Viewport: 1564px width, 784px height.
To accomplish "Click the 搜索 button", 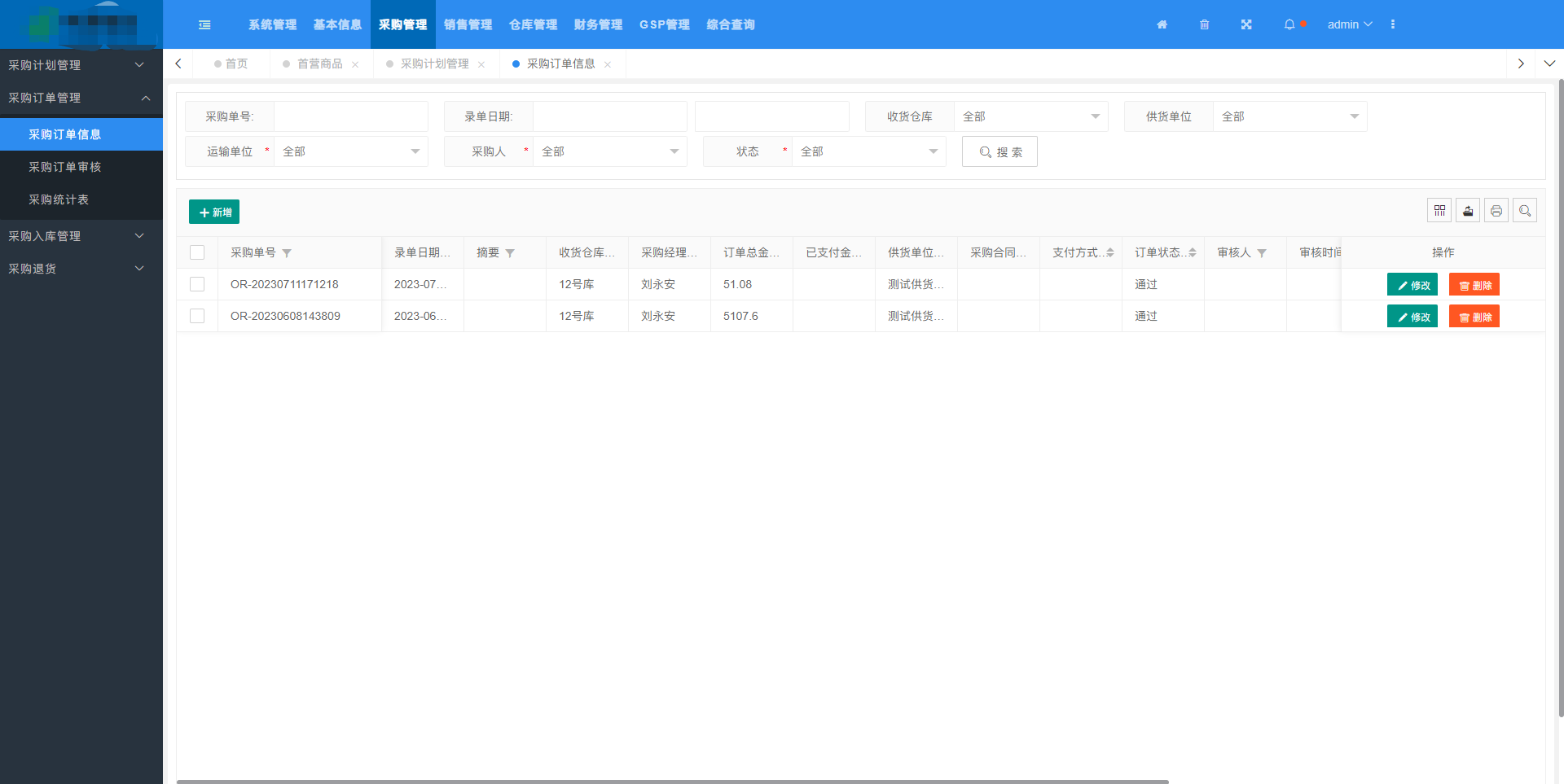I will coord(999,151).
